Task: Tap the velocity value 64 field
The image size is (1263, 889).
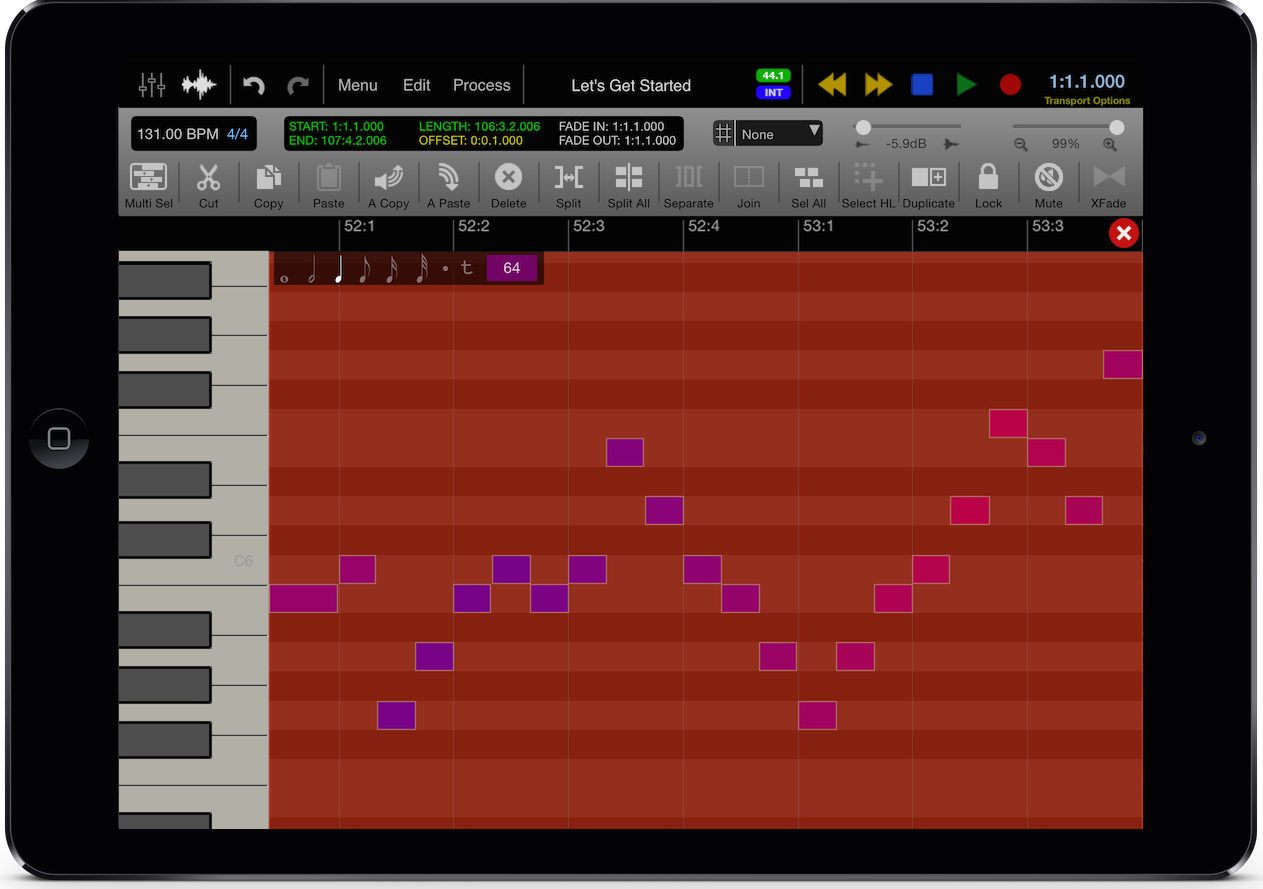Action: pos(512,268)
